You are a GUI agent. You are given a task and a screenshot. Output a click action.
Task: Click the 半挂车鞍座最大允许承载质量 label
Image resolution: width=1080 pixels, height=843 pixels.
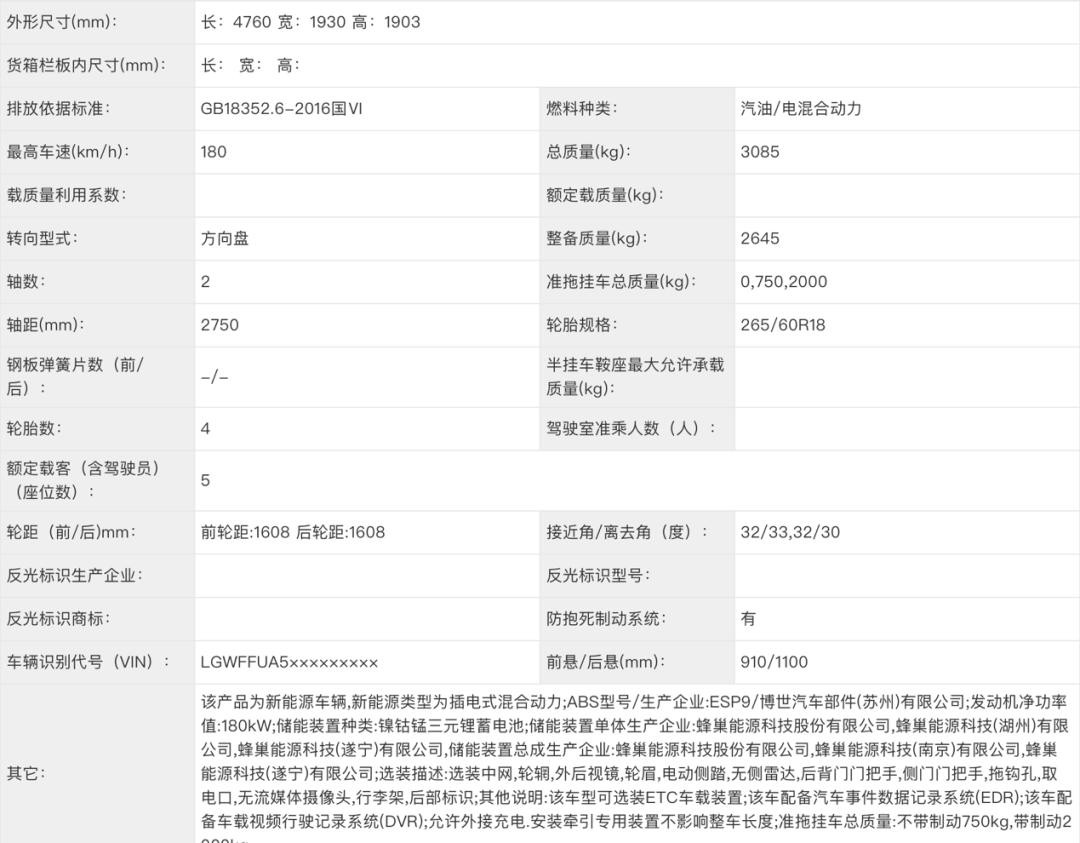click(x=635, y=377)
